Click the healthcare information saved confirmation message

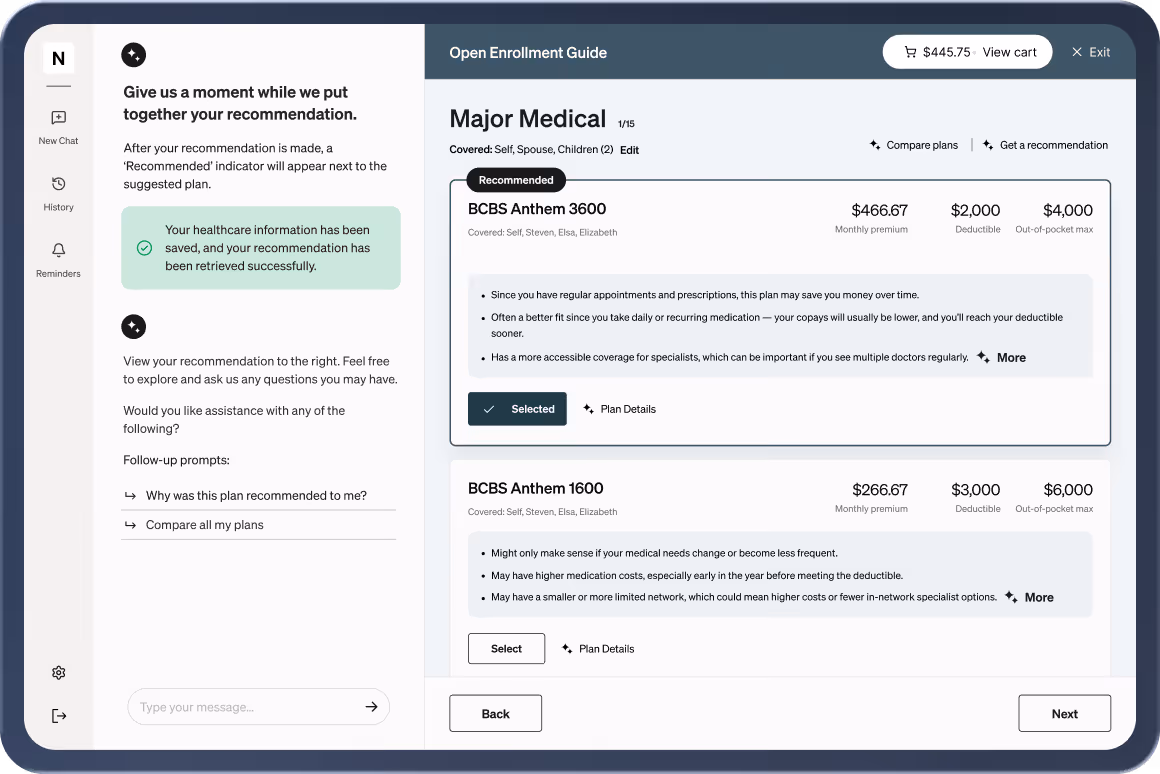click(x=261, y=248)
